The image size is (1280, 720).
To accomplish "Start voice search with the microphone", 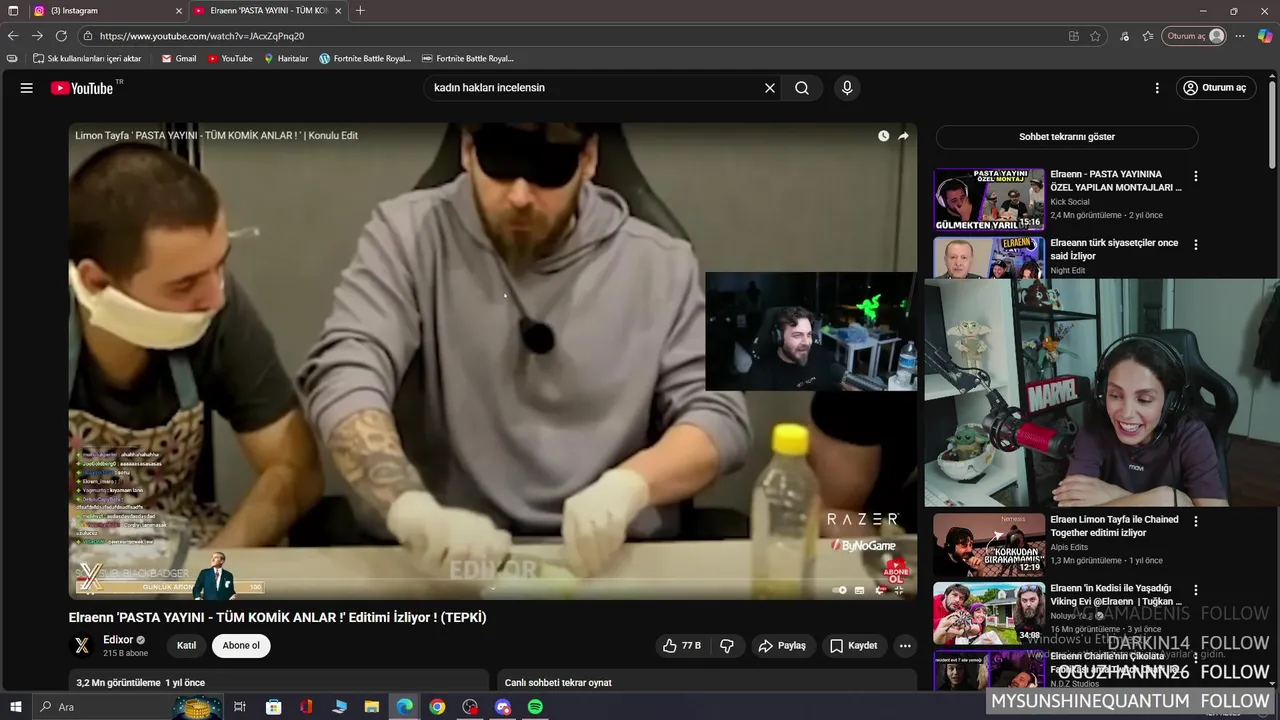I will (x=847, y=88).
